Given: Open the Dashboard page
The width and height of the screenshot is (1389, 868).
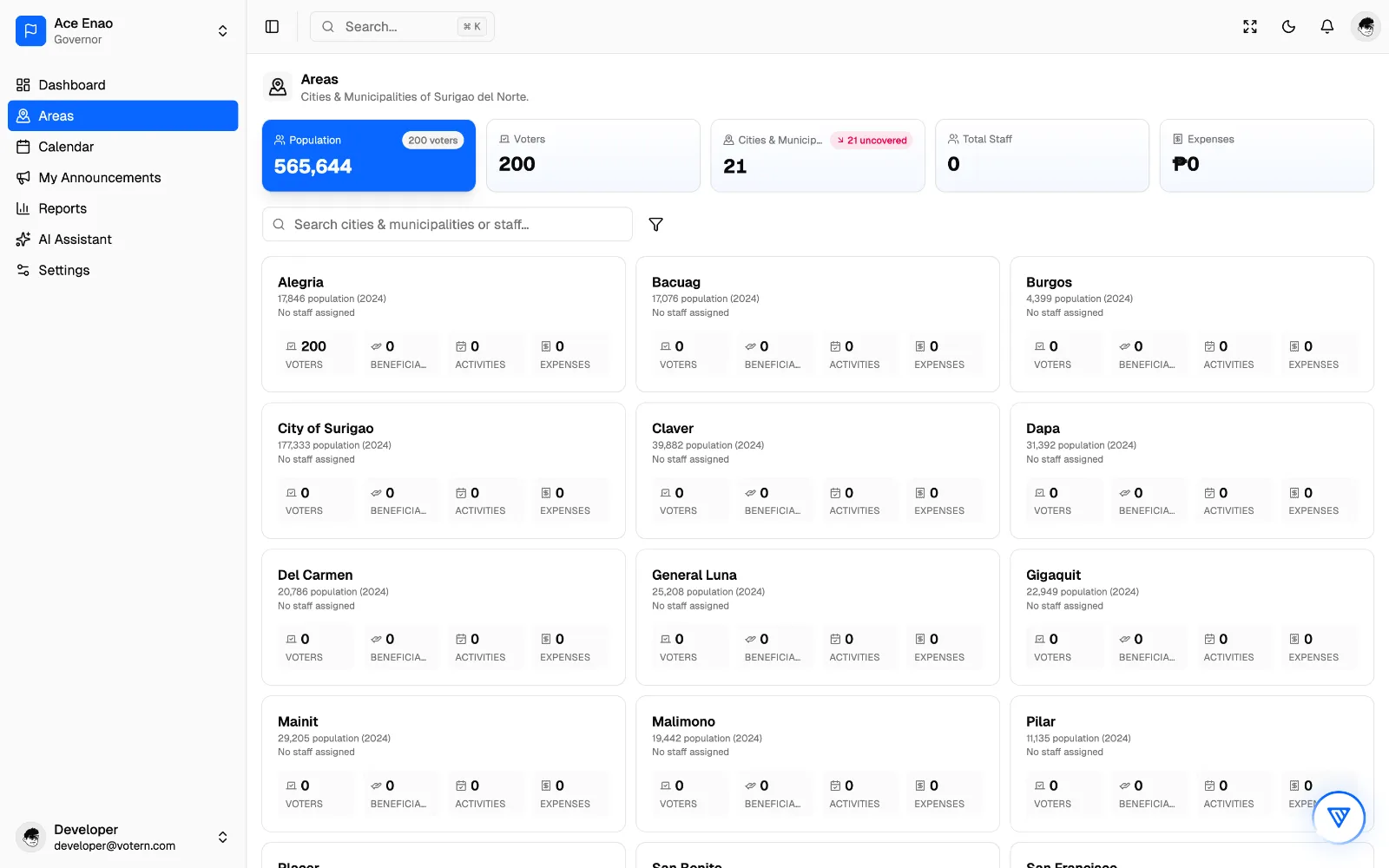Looking at the screenshot, I should coord(122,85).
